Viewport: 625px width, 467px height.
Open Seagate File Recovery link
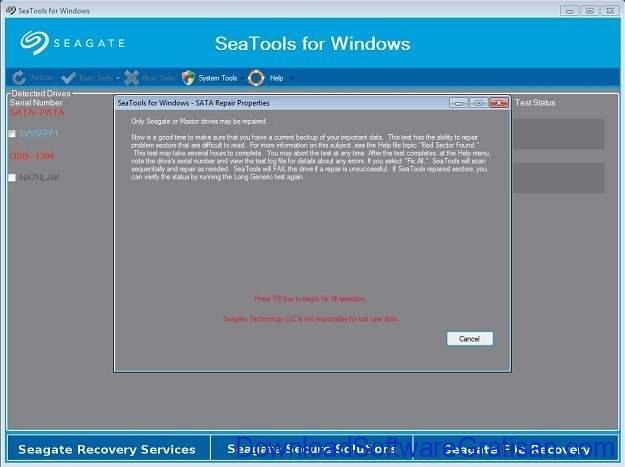pos(516,449)
